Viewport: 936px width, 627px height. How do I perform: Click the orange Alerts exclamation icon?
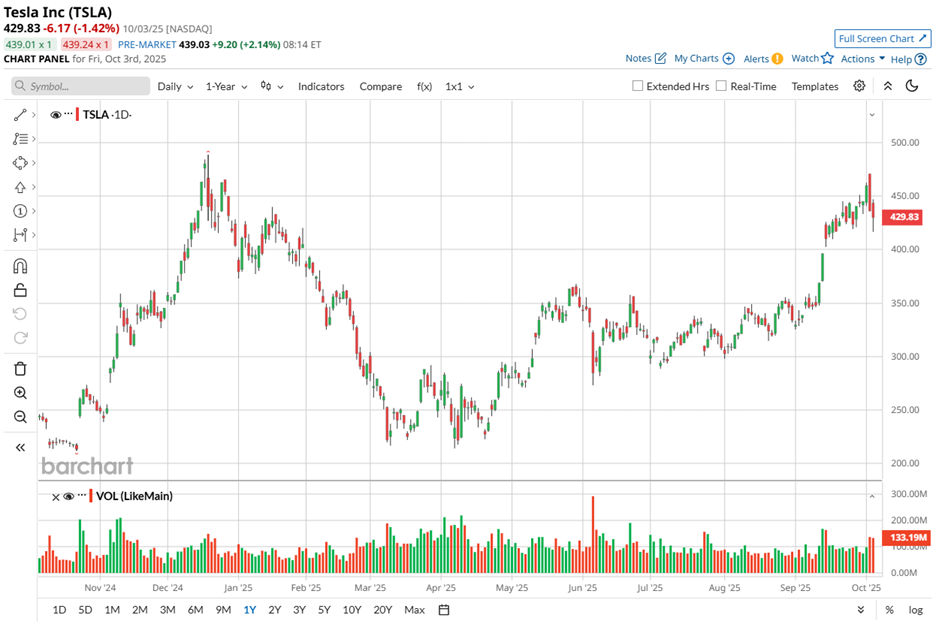point(777,59)
